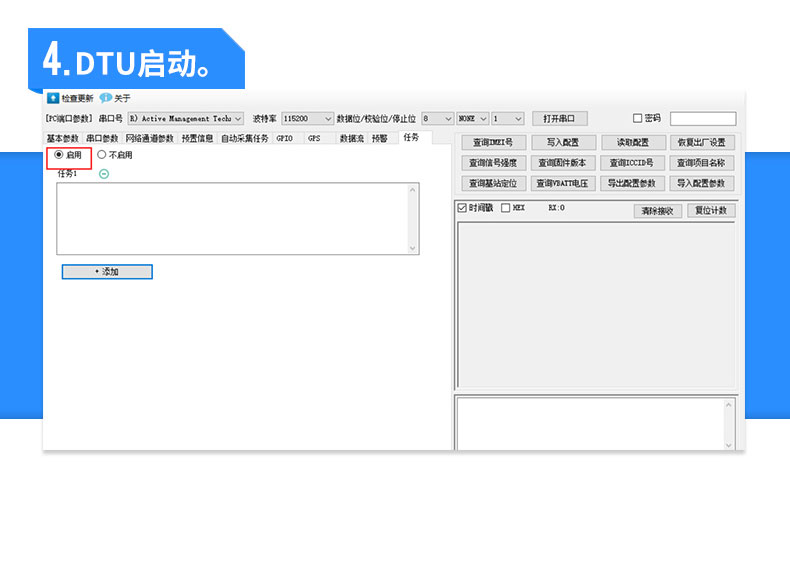The height and width of the screenshot is (562, 790).
Task: Click the bottom-right send text area
Action: 590,423
